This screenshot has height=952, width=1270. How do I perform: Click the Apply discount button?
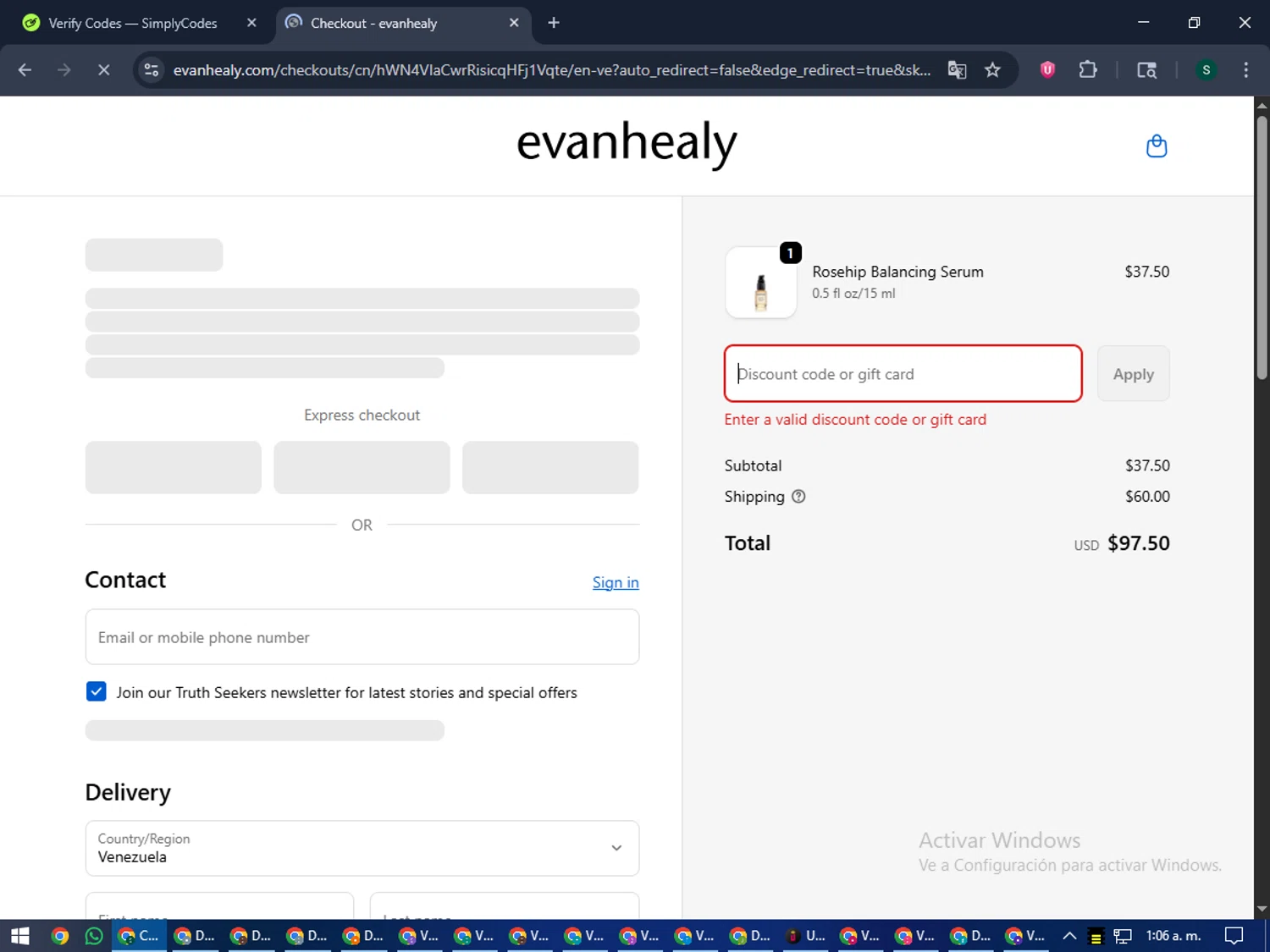click(1134, 374)
